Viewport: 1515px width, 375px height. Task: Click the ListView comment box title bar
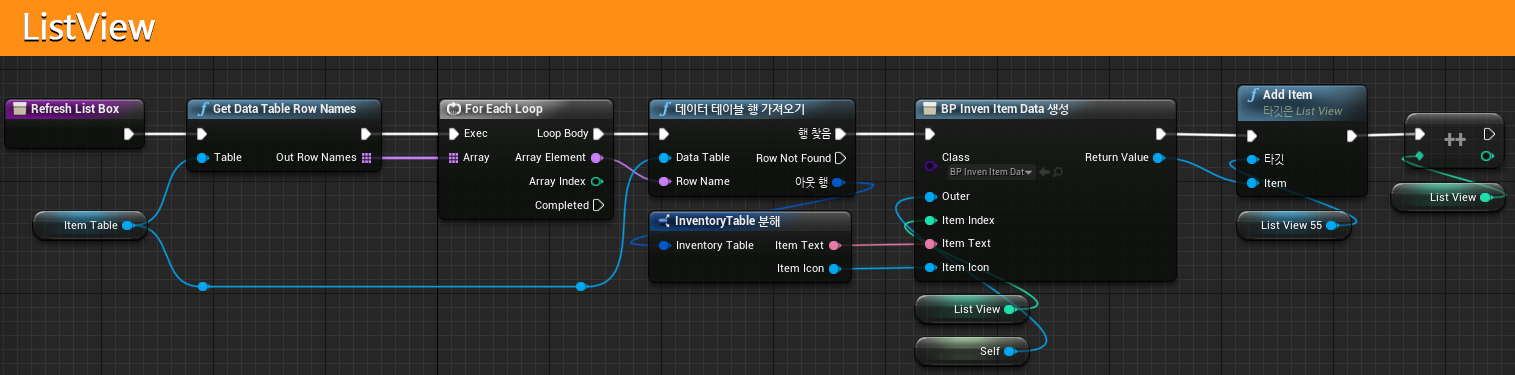coord(757,27)
